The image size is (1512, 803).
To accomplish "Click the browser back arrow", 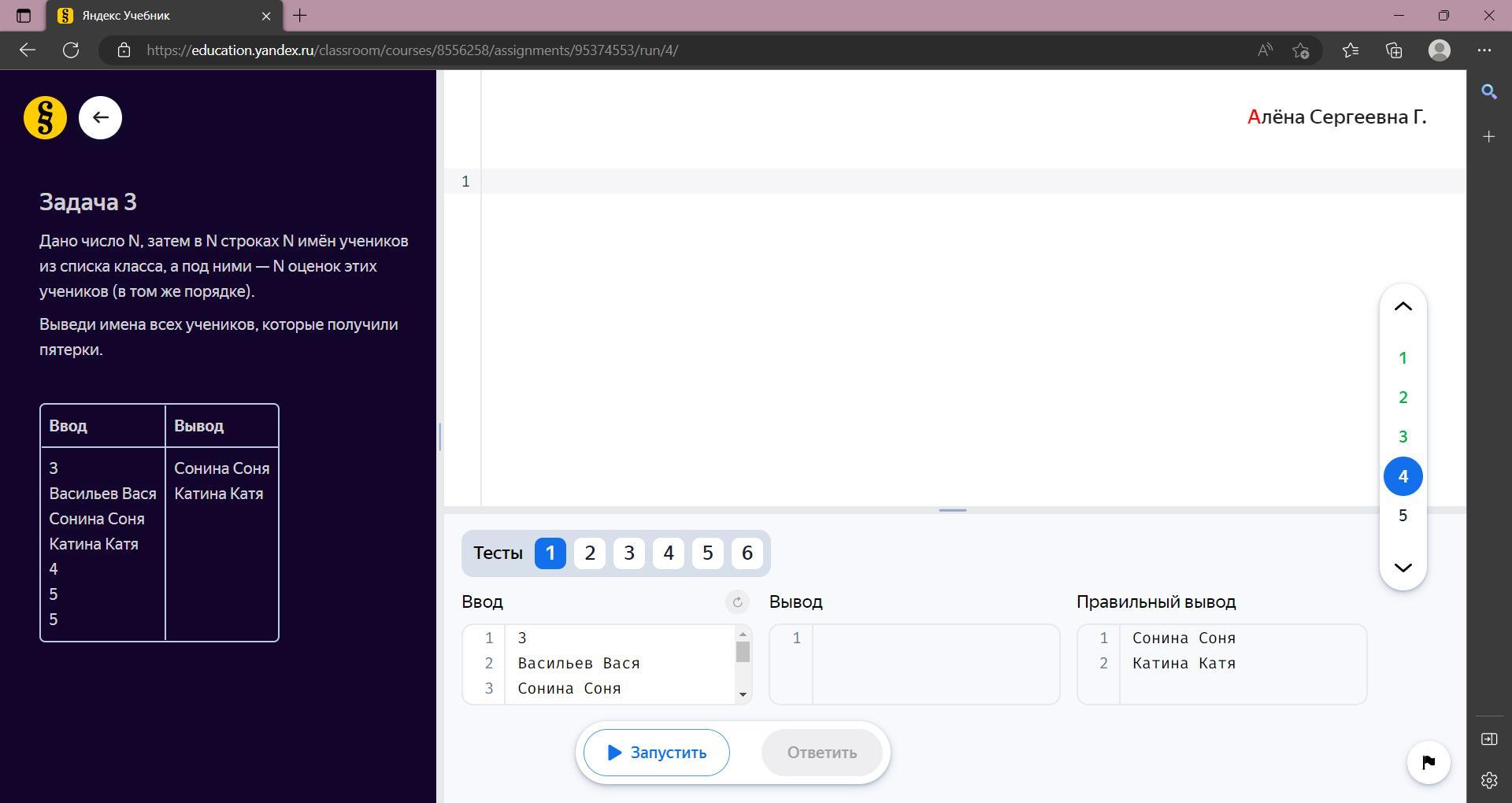I will [x=28, y=50].
